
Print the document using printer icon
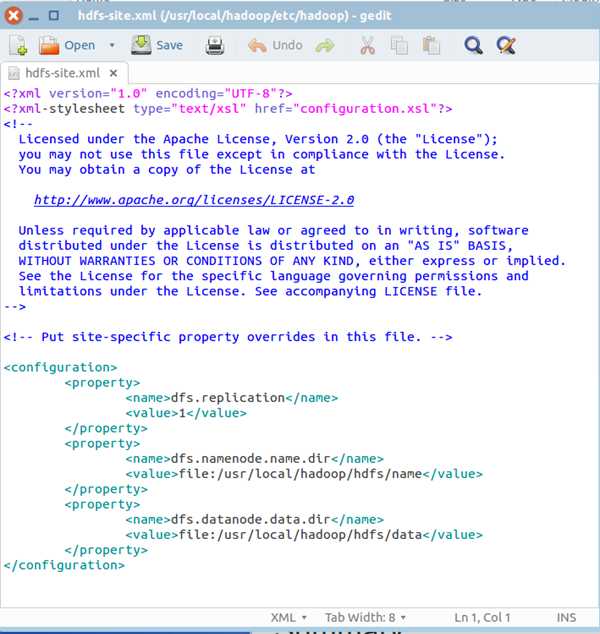coord(215,45)
